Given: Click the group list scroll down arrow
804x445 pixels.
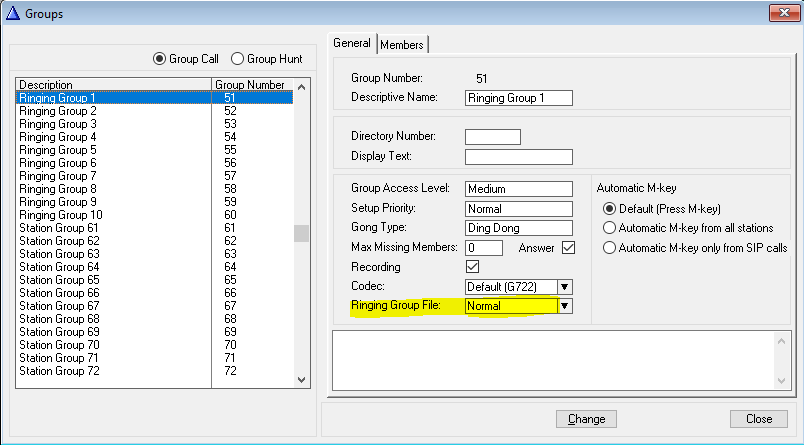Looking at the screenshot, I should [302, 380].
